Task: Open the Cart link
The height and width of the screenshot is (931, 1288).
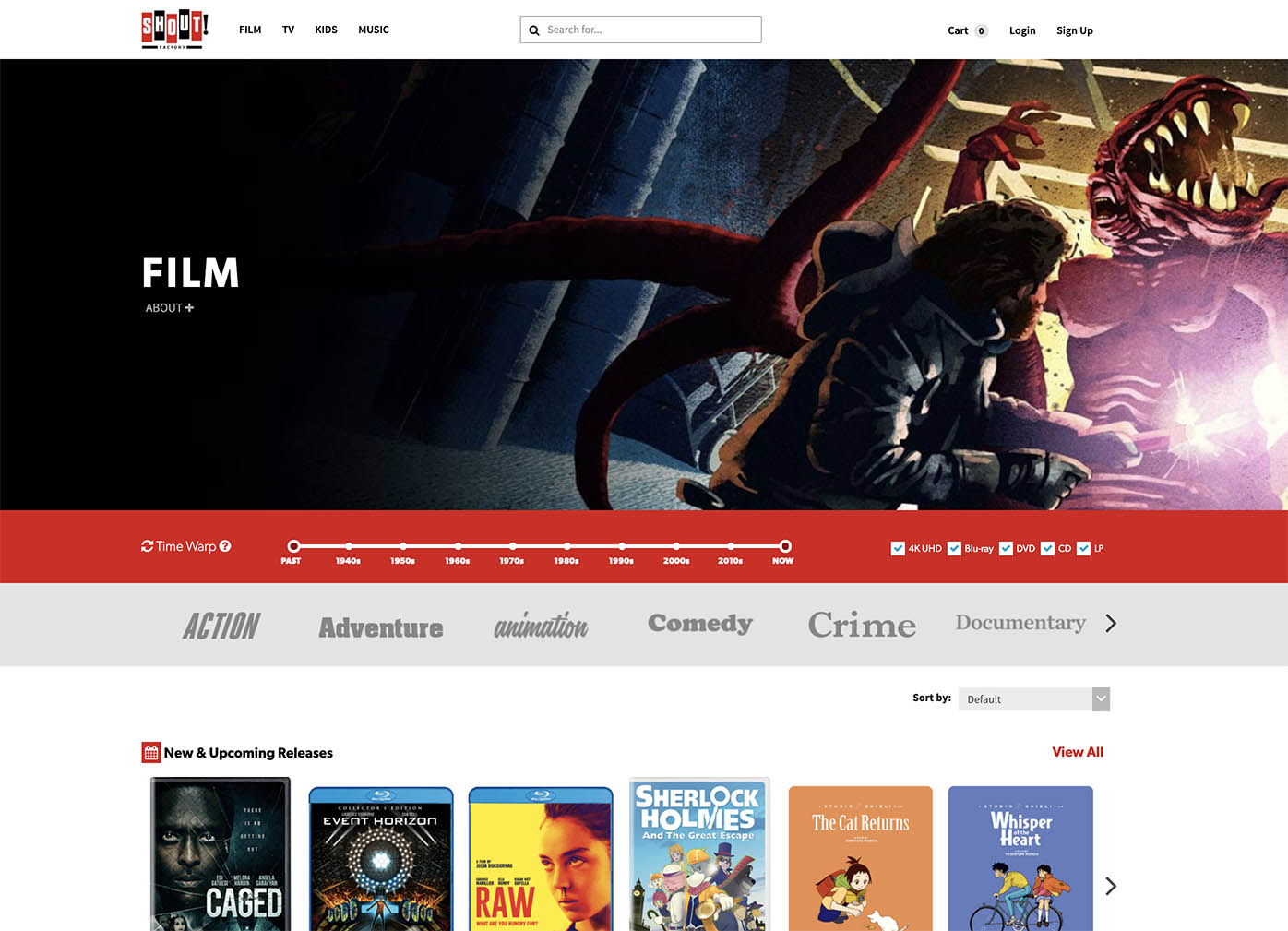Action: [x=958, y=30]
